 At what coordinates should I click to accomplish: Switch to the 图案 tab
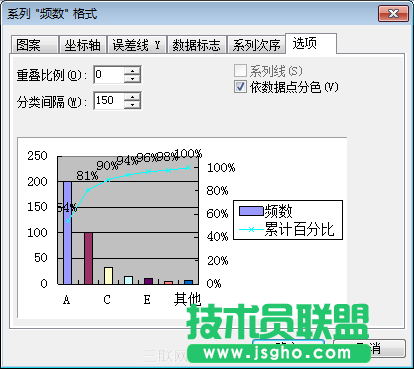pyautogui.click(x=34, y=45)
